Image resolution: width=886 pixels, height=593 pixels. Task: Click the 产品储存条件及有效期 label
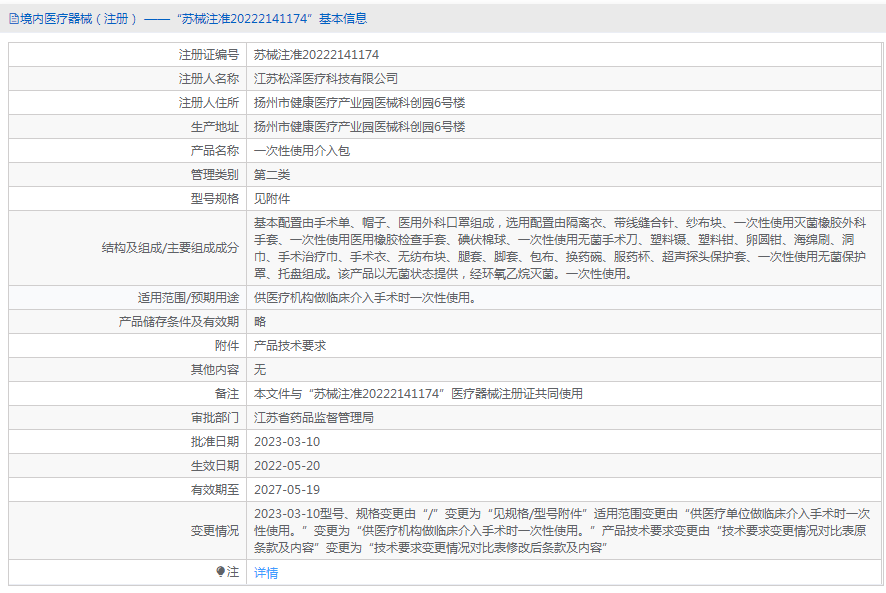(179, 322)
